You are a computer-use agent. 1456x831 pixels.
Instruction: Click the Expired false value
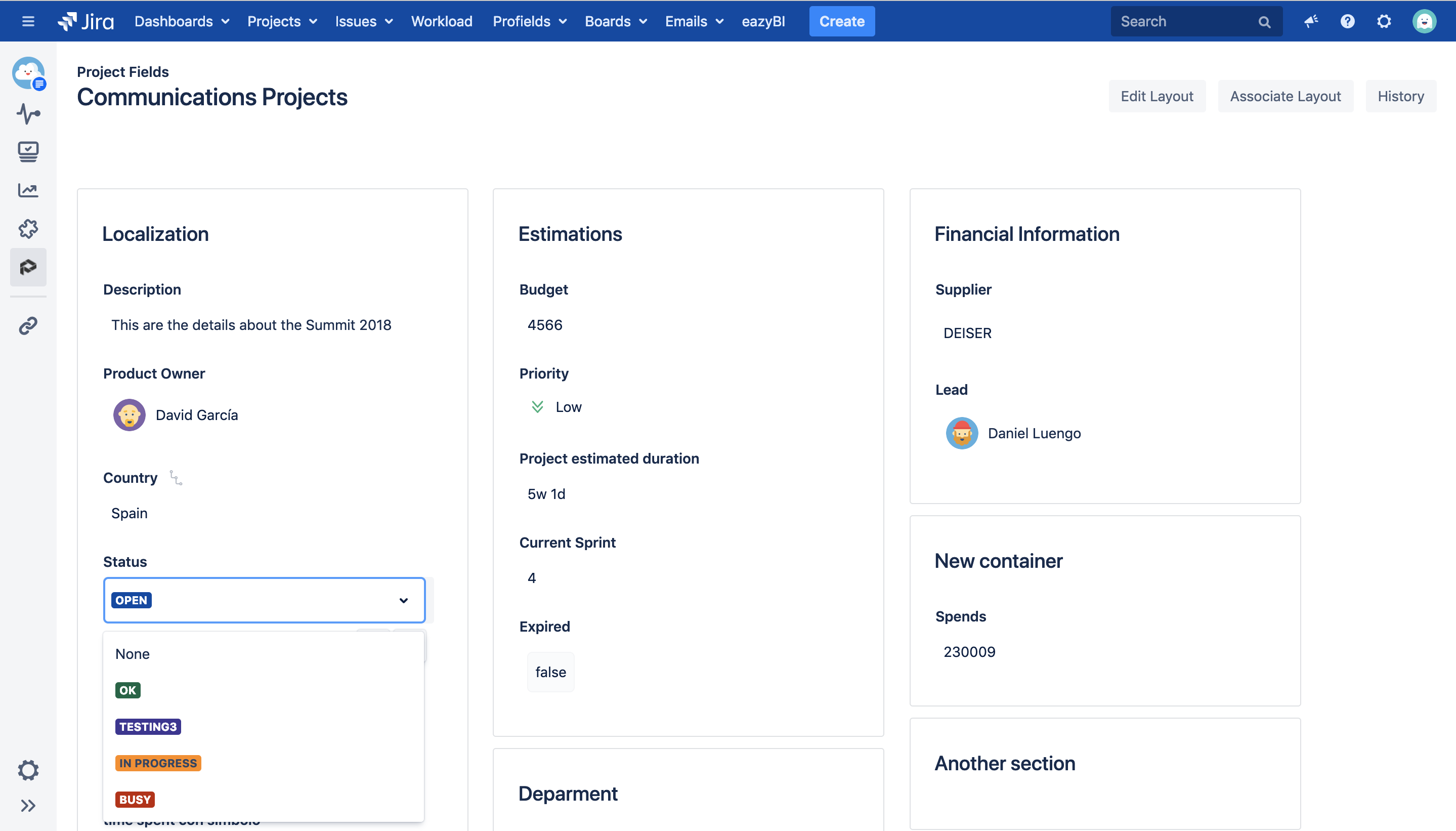[550, 672]
